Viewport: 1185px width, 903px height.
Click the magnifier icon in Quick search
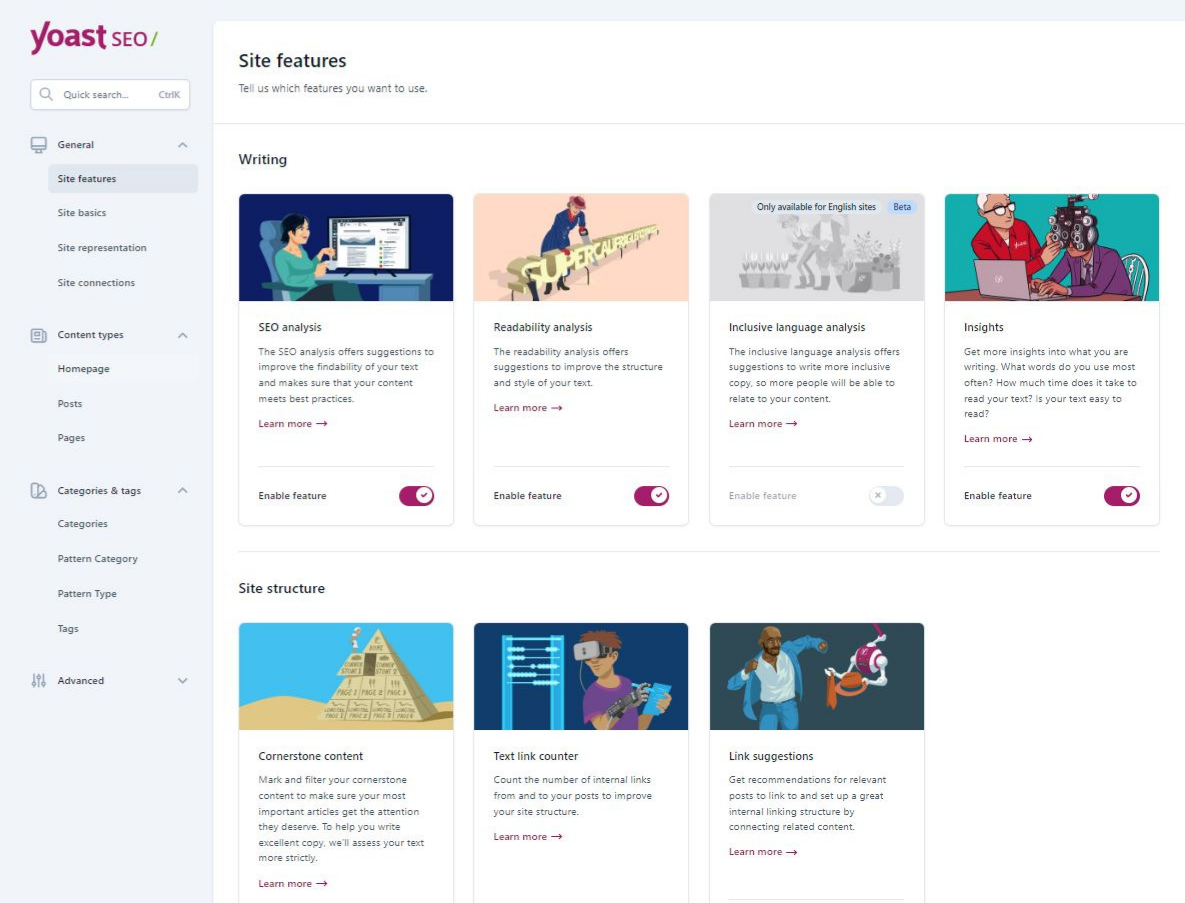pos(46,95)
